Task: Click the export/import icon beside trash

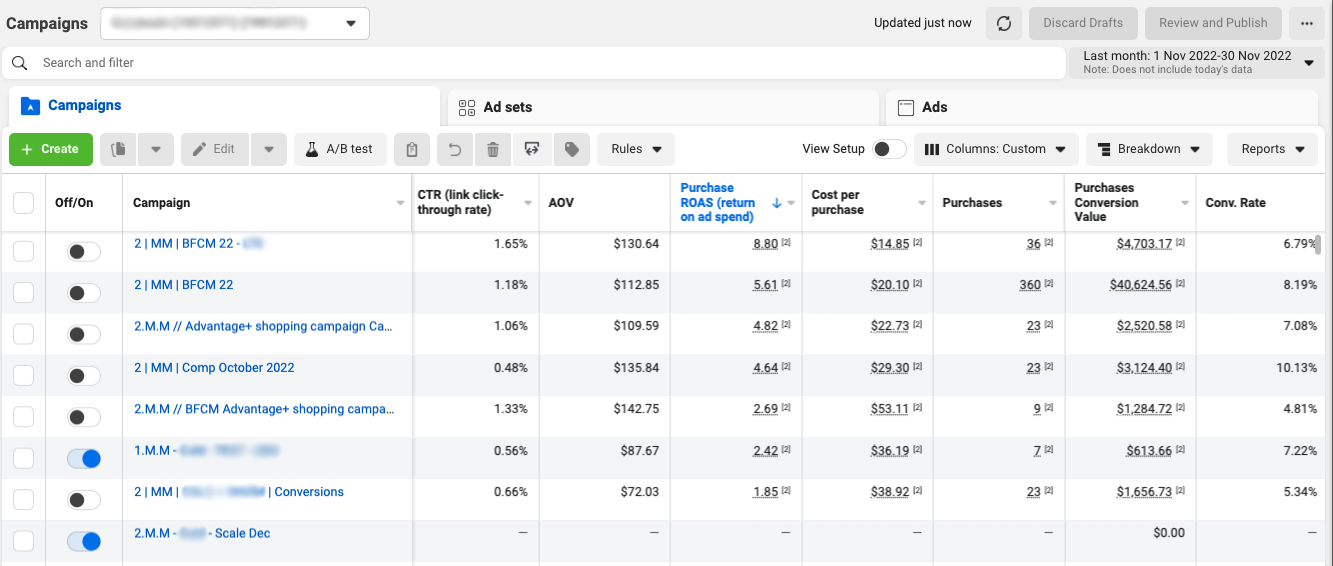Action: 532,149
